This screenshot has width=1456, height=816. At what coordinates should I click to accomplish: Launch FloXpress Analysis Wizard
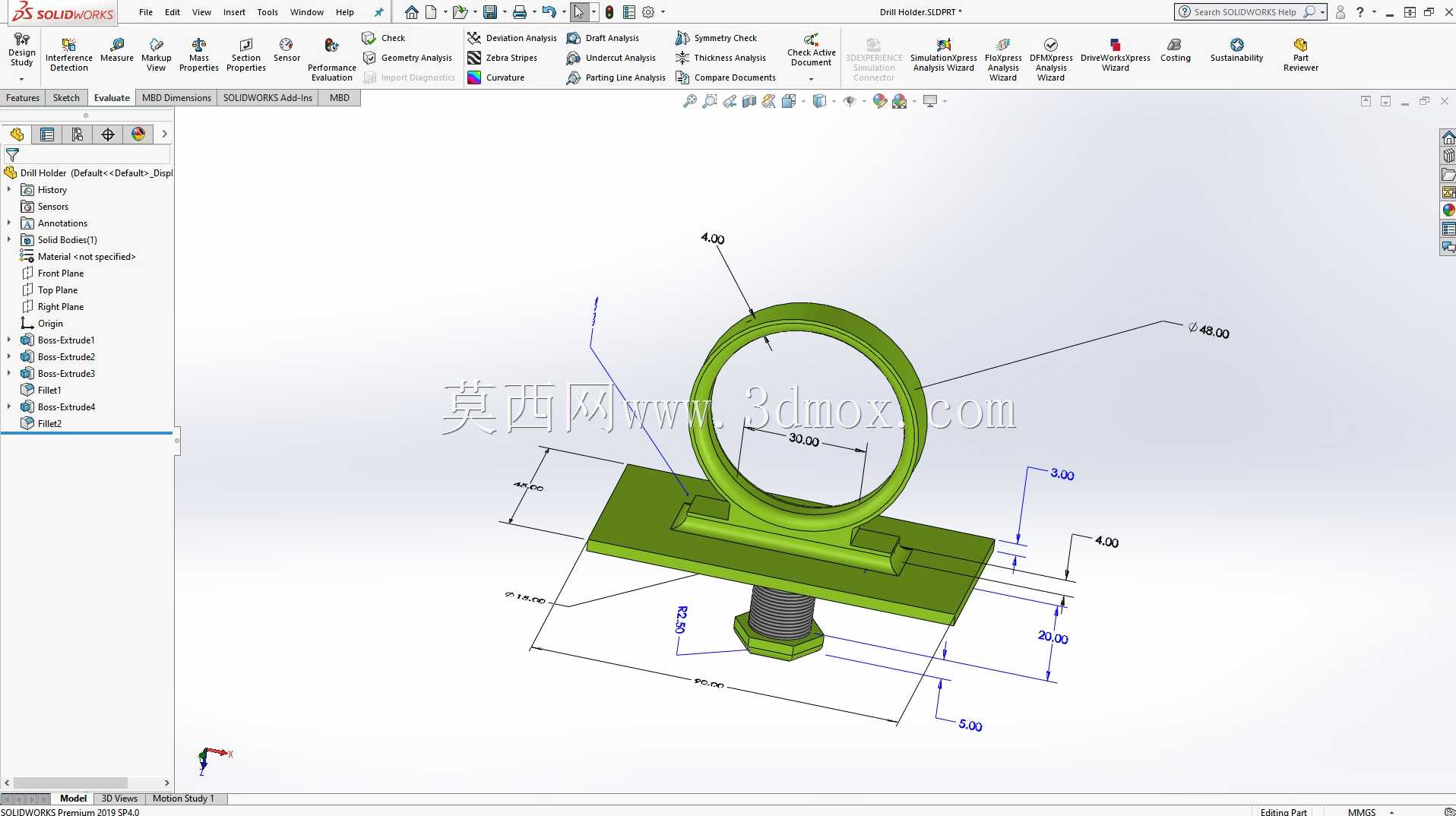pyautogui.click(x=1002, y=59)
